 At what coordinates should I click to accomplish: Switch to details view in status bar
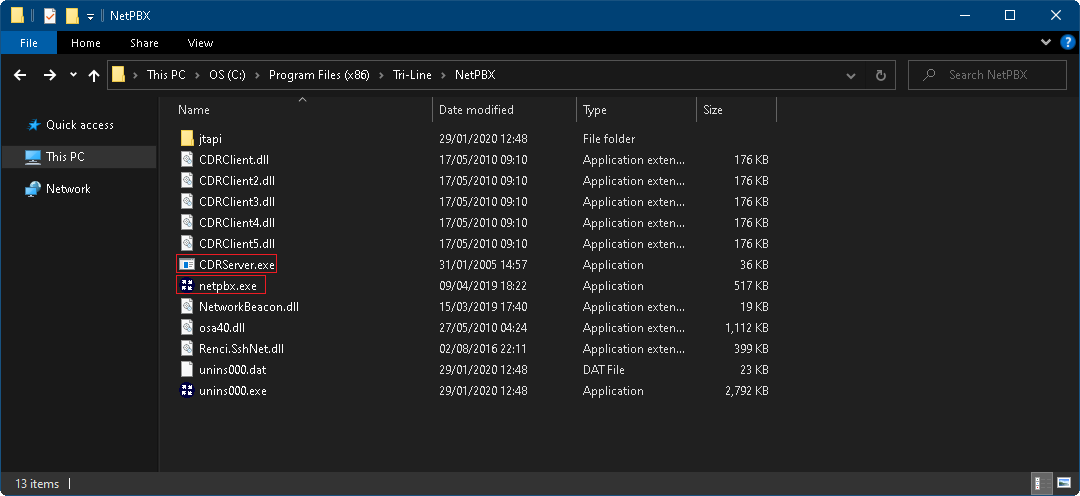[x=1044, y=484]
